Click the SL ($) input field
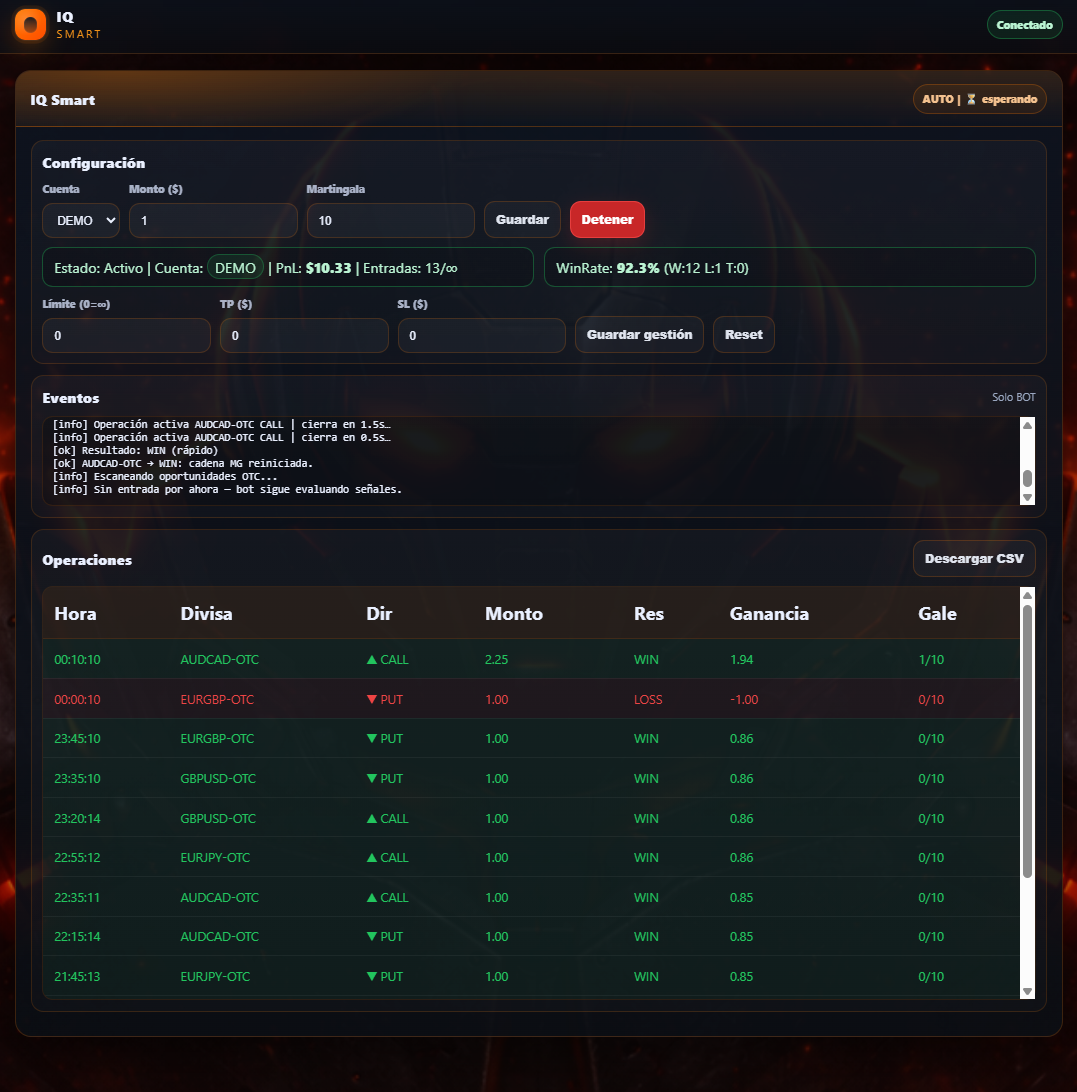 tap(481, 336)
